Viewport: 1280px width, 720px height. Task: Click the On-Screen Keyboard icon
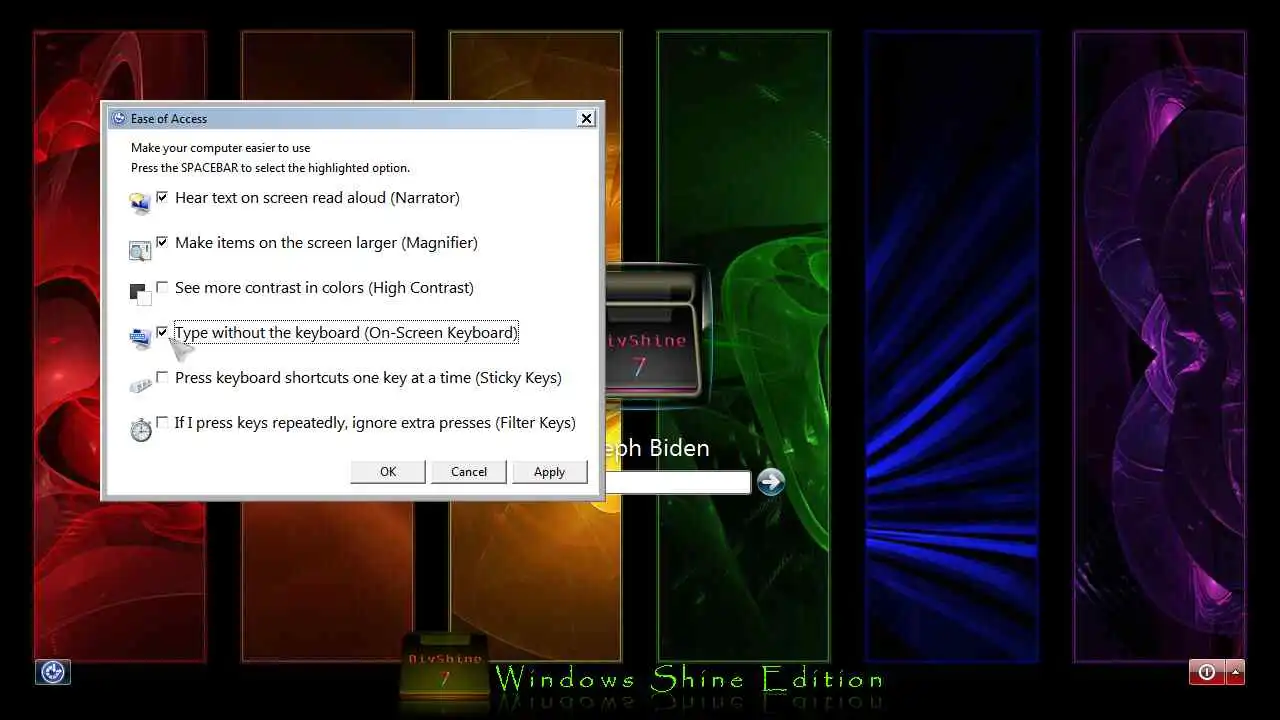coord(140,339)
